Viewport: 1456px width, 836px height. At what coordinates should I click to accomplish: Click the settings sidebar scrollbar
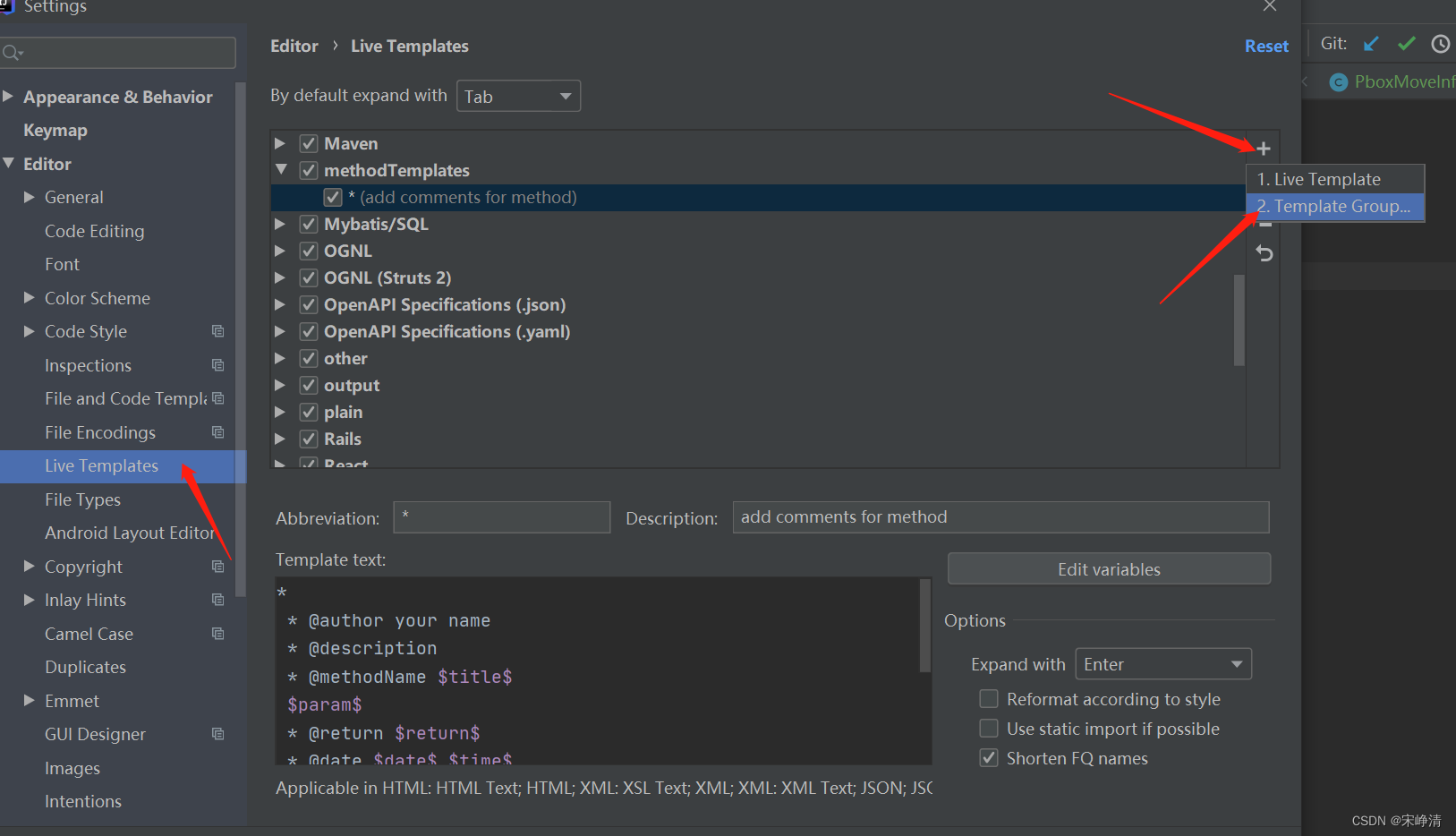point(240,340)
